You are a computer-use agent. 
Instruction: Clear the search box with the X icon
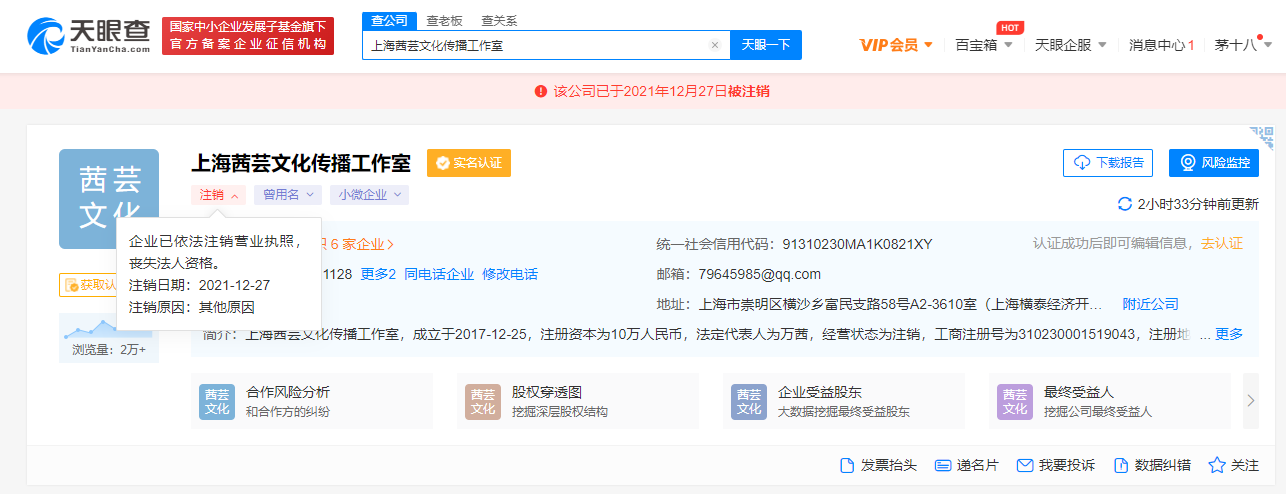pos(714,45)
